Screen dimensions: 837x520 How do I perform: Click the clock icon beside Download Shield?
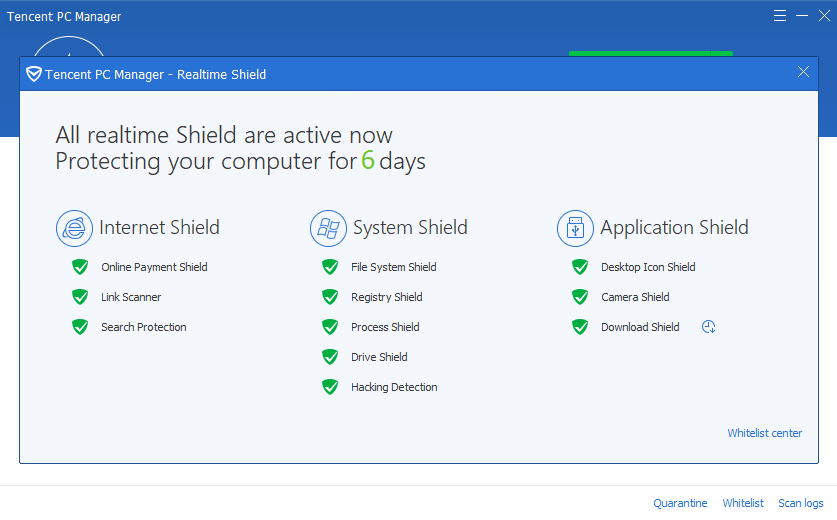708,327
